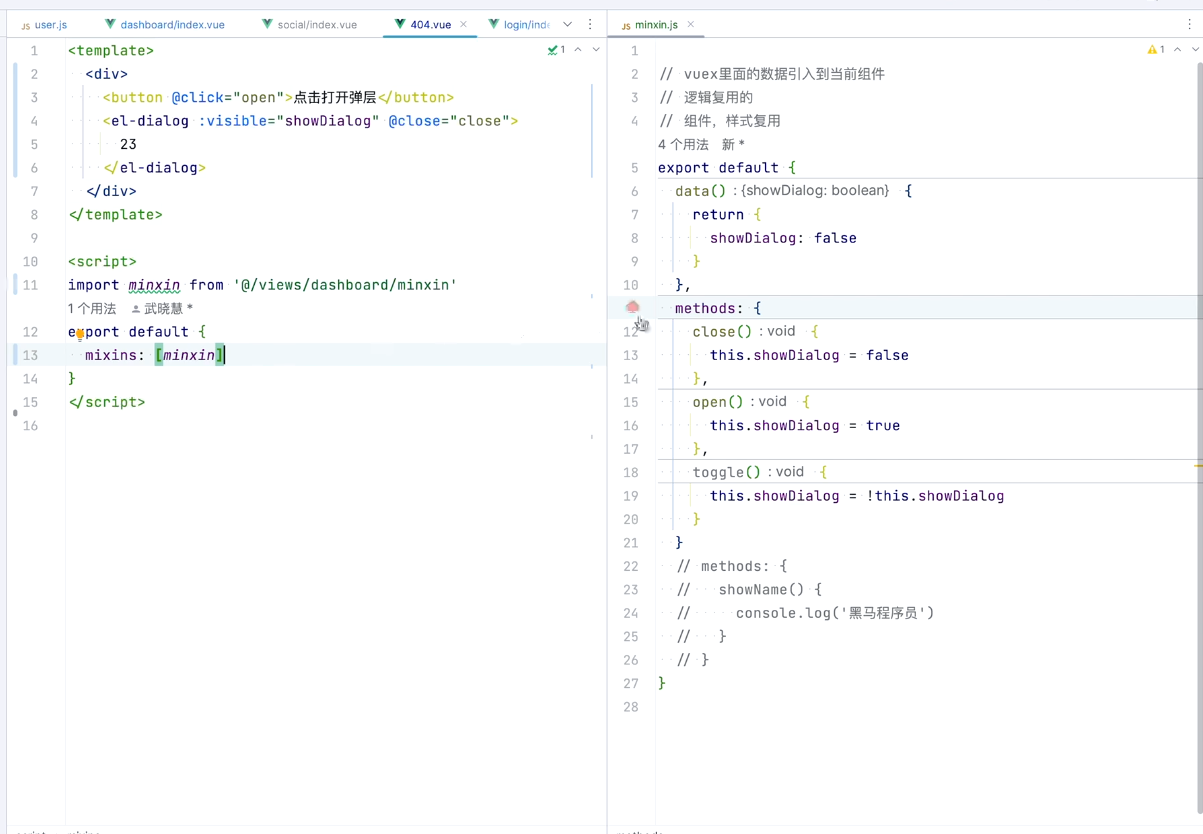The image size is (1203, 834).
Task: Open right editor tab options menu
Action: pyautogui.click(x=1189, y=24)
